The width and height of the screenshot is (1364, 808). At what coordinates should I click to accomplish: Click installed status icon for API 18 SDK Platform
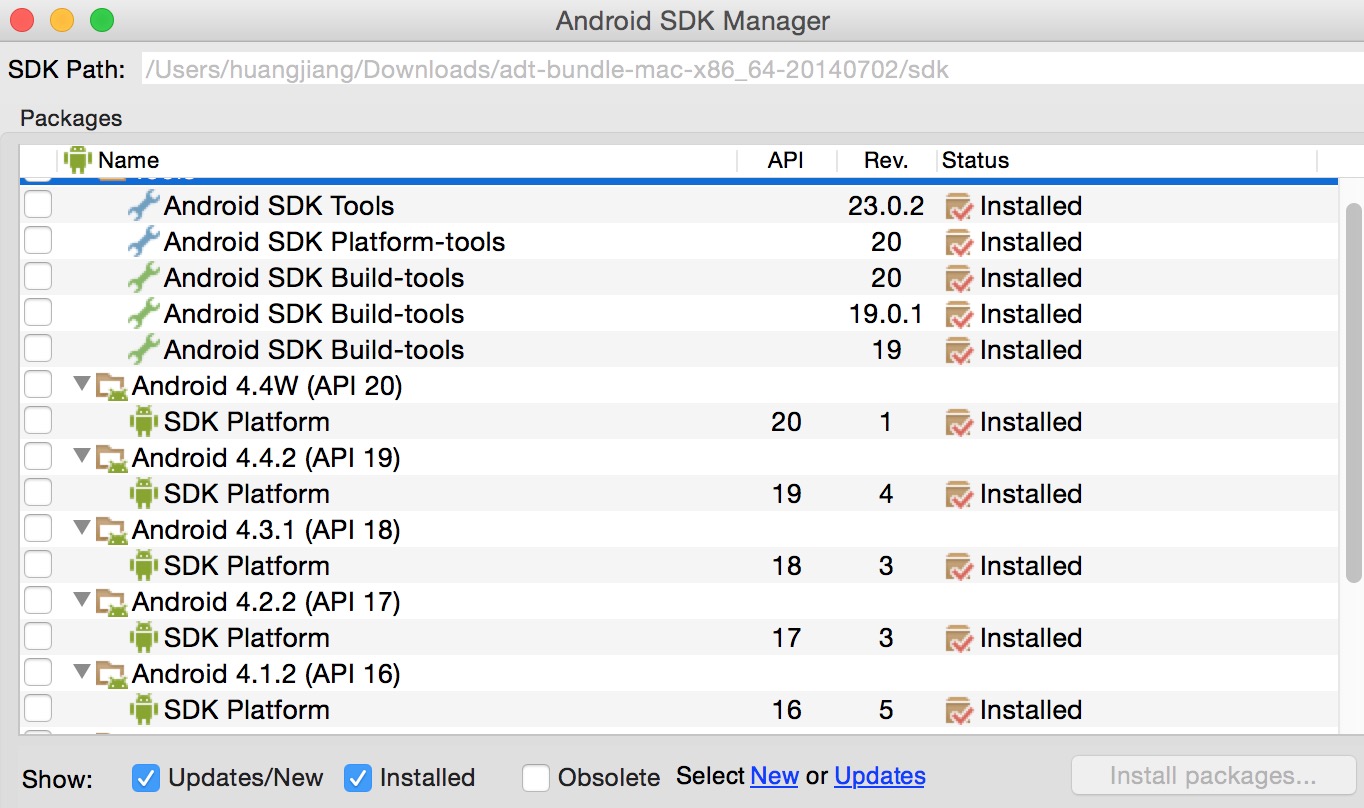pyautogui.click(x=959, y=567)
